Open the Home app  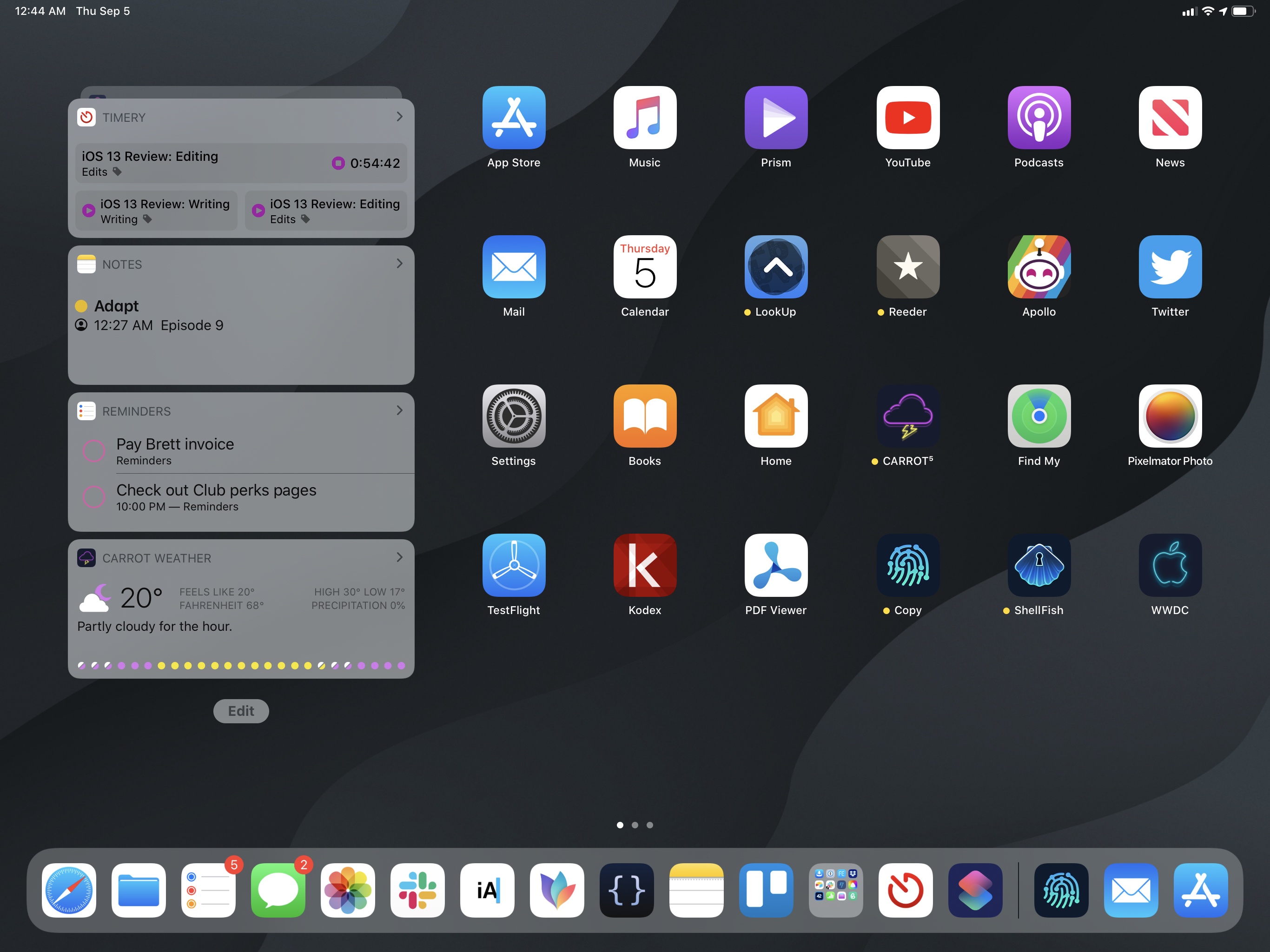pos(776,416)
